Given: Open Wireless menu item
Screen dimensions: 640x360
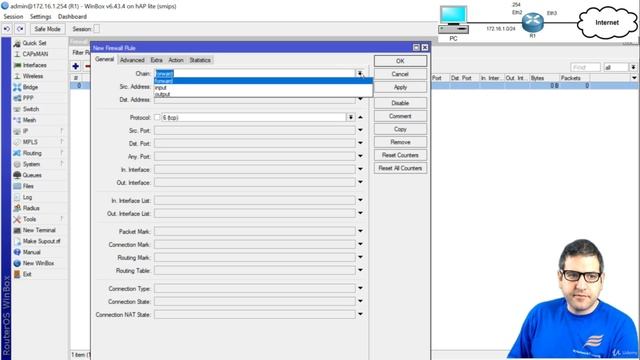Looking at the screenshot, I should pos(33,76).
